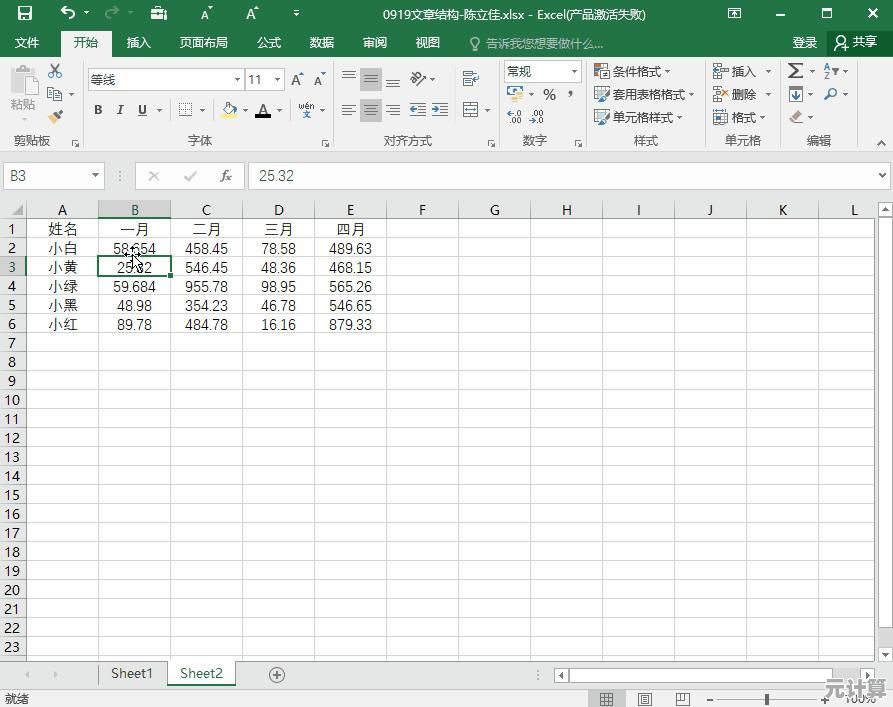Toggle bold formatting
This screenshot has width=893, height=707.
[x=98, y=110]
